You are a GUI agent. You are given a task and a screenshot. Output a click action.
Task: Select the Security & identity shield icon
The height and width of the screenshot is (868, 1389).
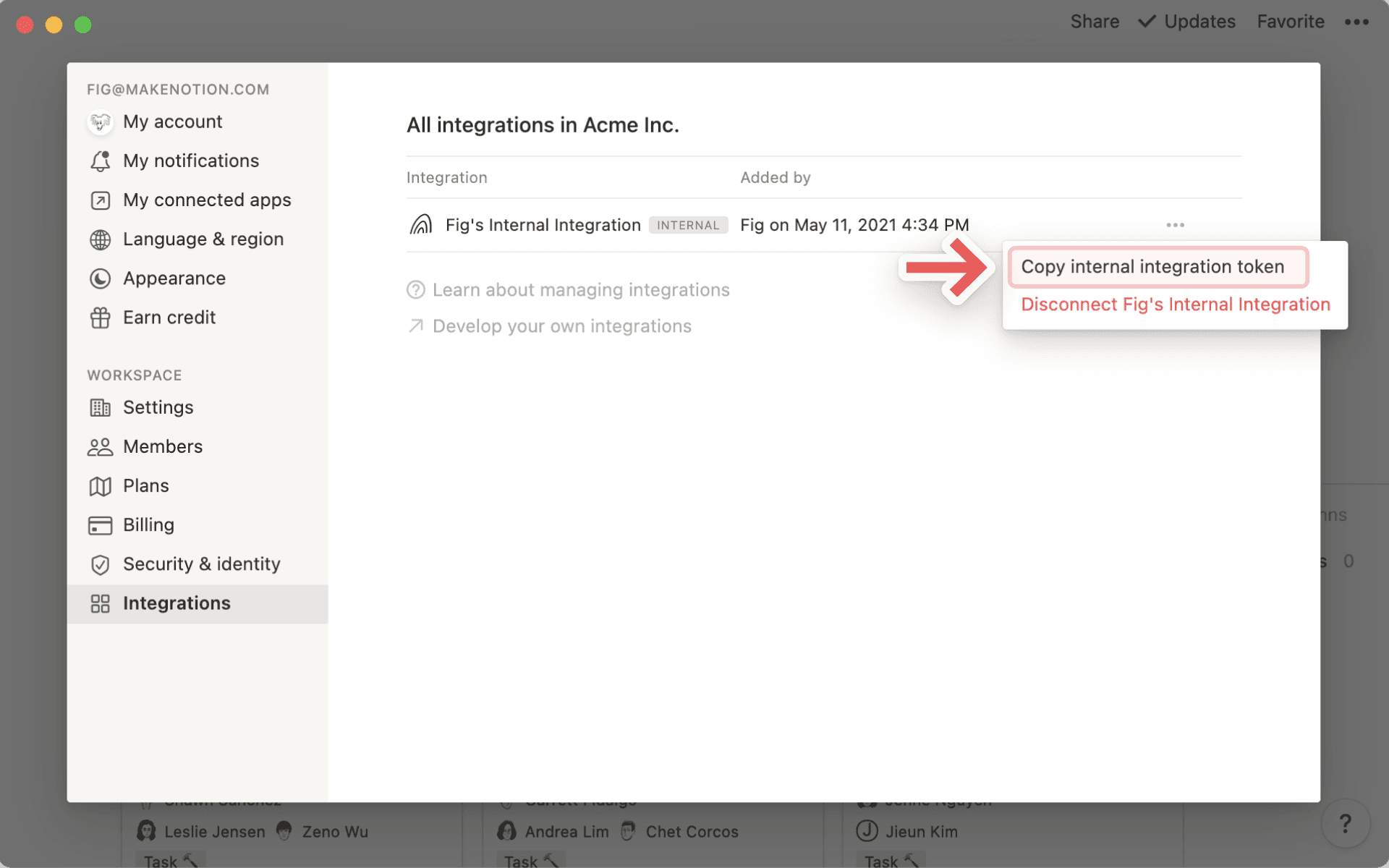[101, 563]
